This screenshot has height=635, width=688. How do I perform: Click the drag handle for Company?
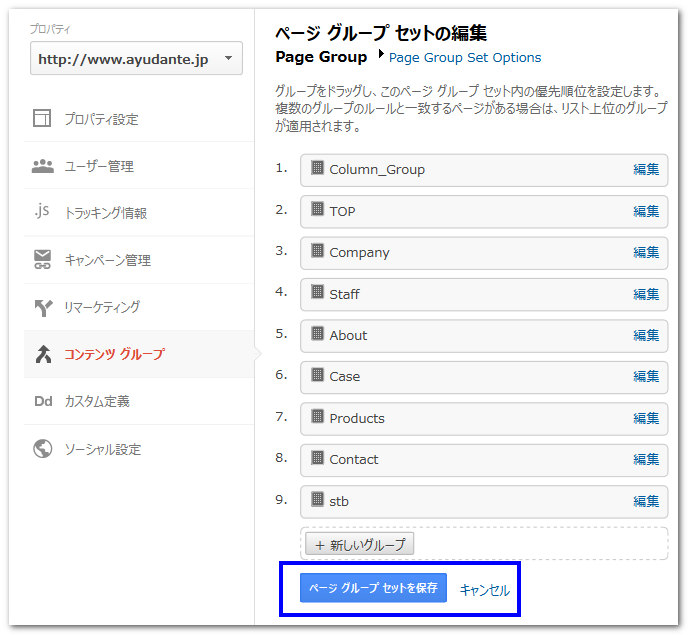[317, 250]
